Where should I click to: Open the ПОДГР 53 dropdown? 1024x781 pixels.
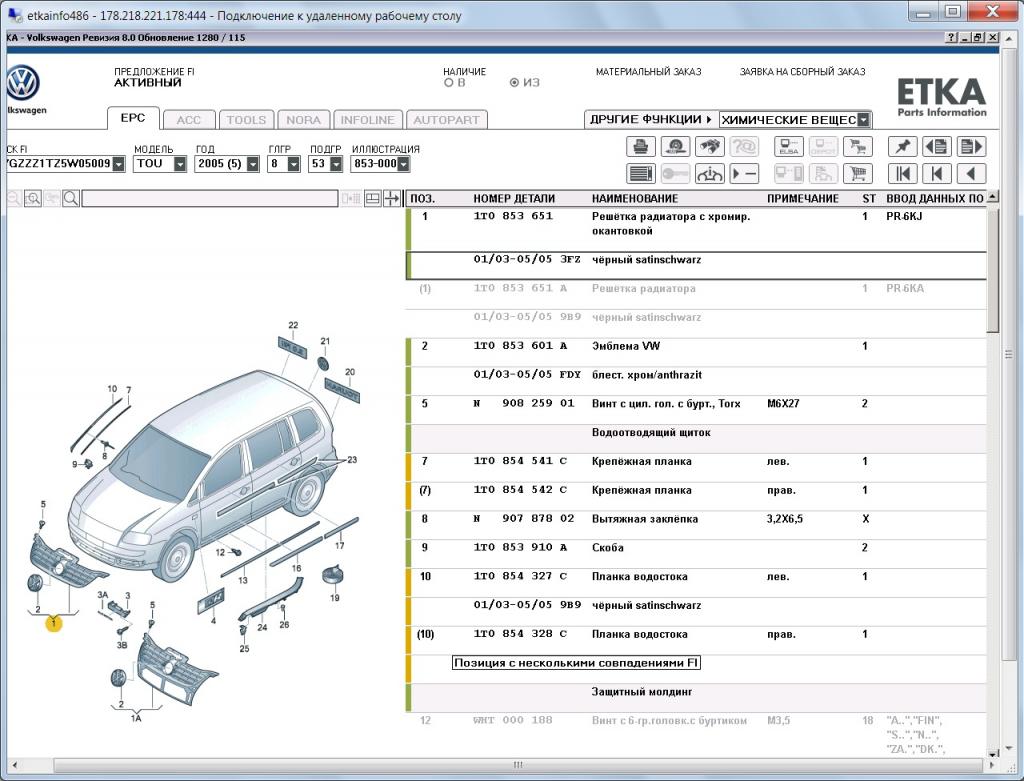coord(336,164)
